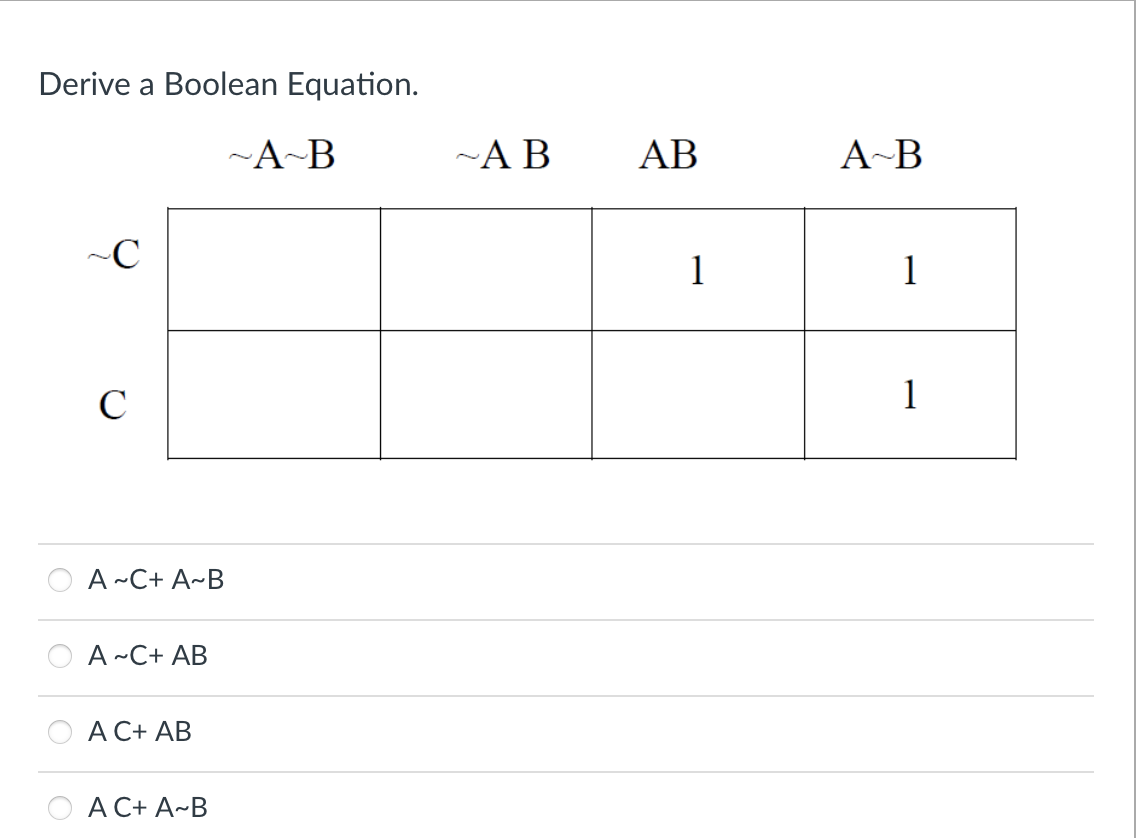Click the ~C row label
Viewport: 1136px width, 838px height.
113,251
